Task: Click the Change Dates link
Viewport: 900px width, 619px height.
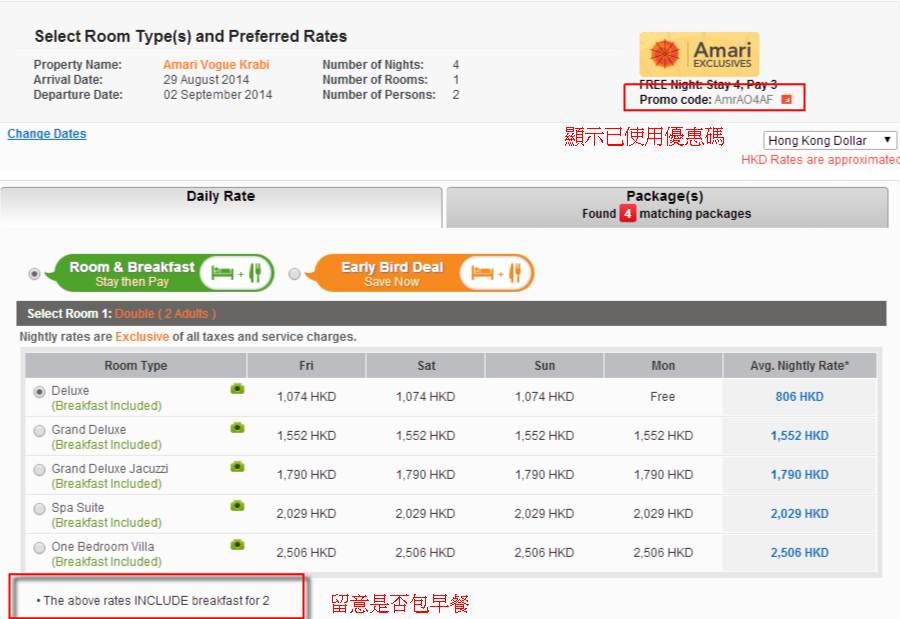Action: click(x=47, y=134)
